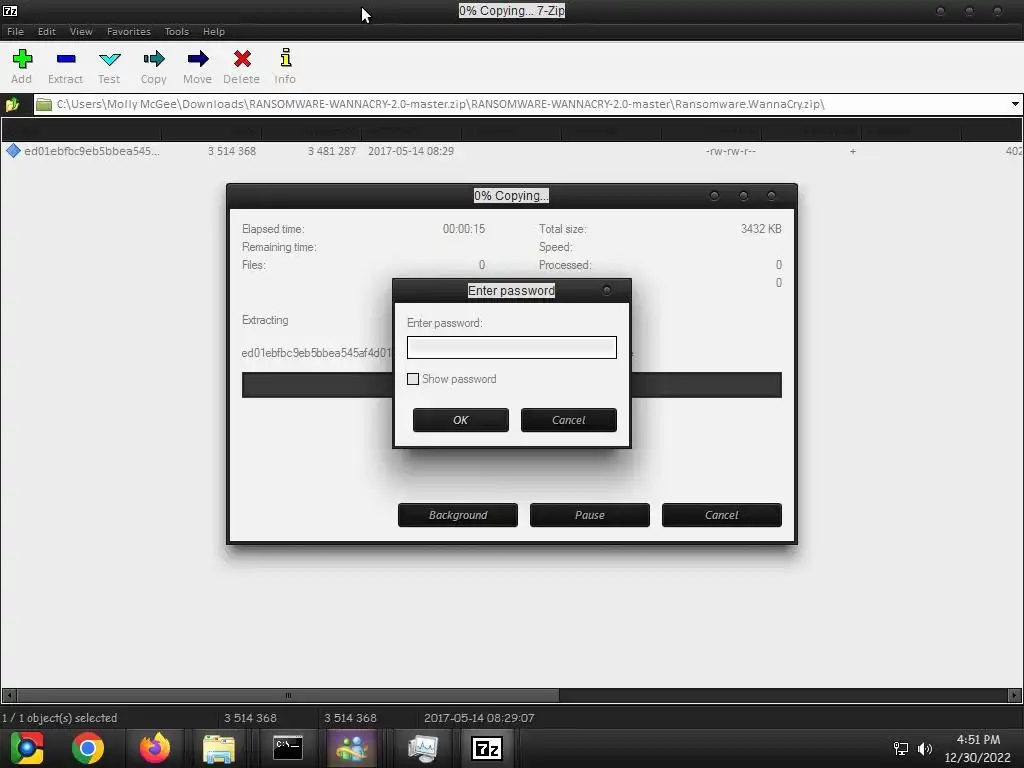This screenshot has width=1024, height=768.
Task: Click the red Delete icon
Action: [242, 59]
